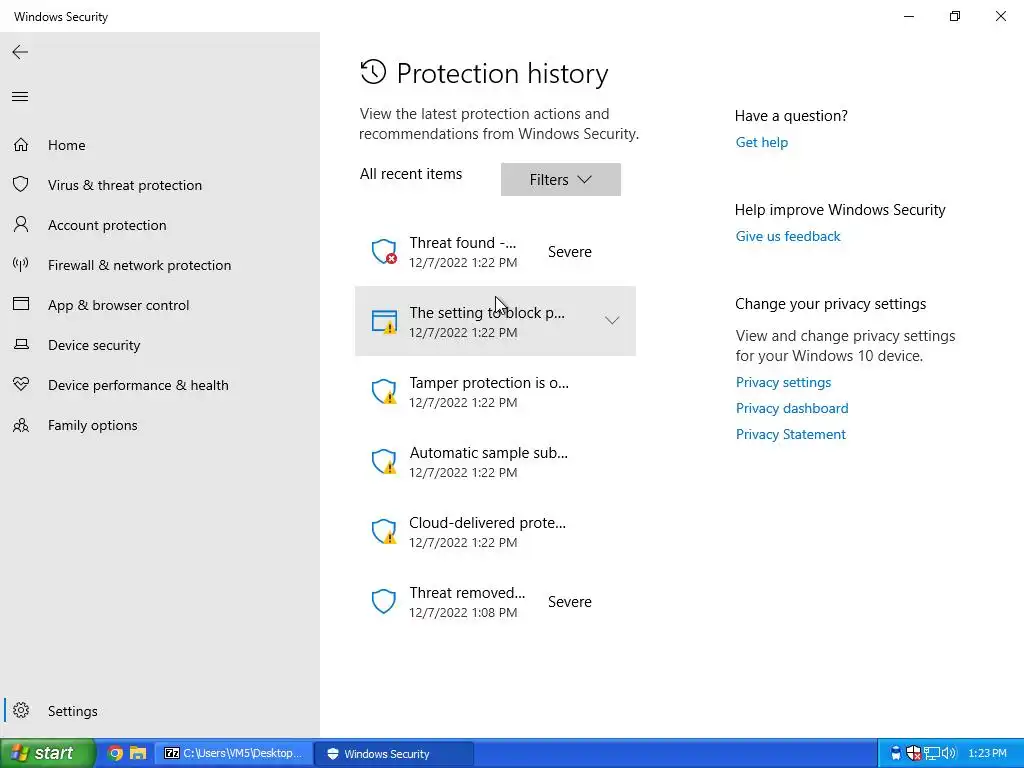This screenshot has height=768, width=1024.
Task: Open the Privacy Statement link
Action: 790,434
